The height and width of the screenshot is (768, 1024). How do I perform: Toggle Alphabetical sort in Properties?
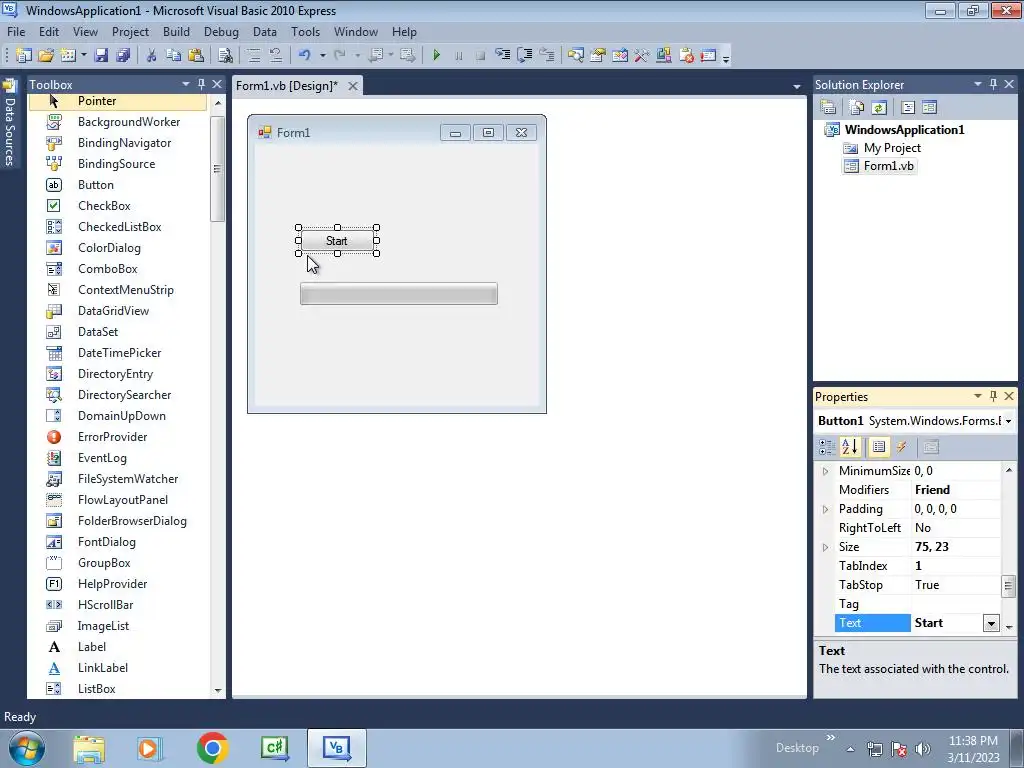[x=850, y=447]
